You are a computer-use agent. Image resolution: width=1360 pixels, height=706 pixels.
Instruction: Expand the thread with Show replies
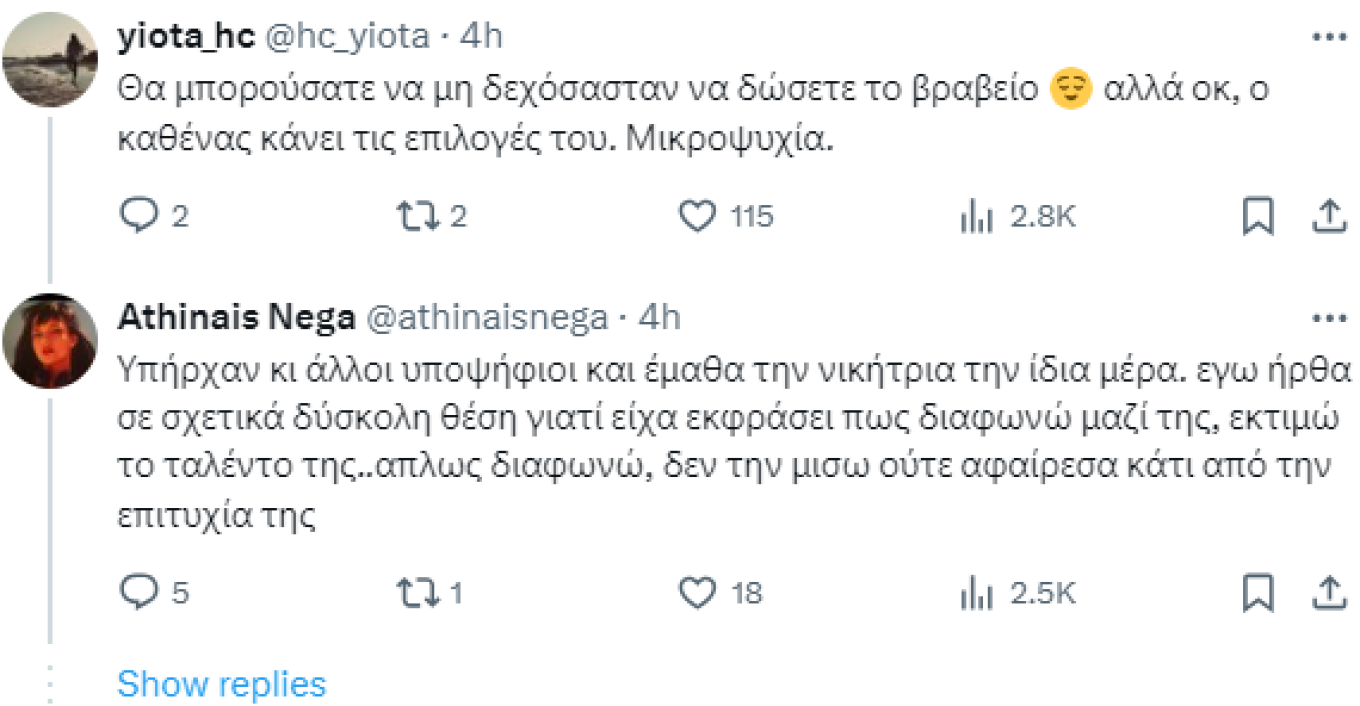pyautogui.click(x=221, y=684)
